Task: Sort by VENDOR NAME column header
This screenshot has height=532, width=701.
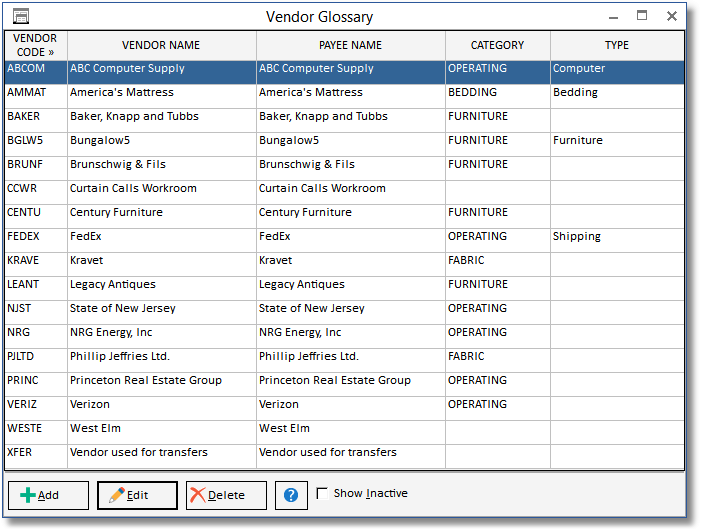Action: (161, 45)
